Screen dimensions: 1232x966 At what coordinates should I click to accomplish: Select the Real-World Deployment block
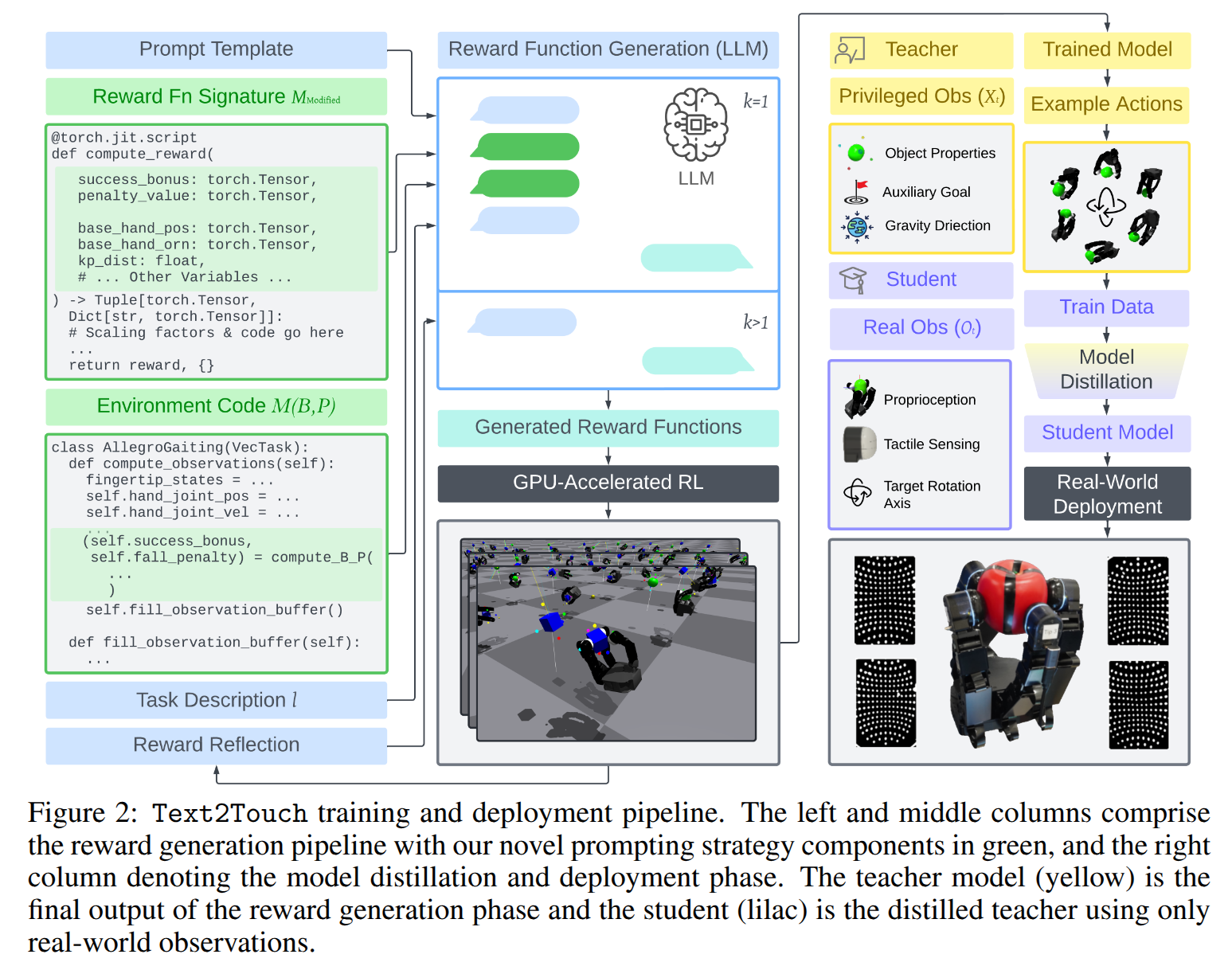(1106, 494)
